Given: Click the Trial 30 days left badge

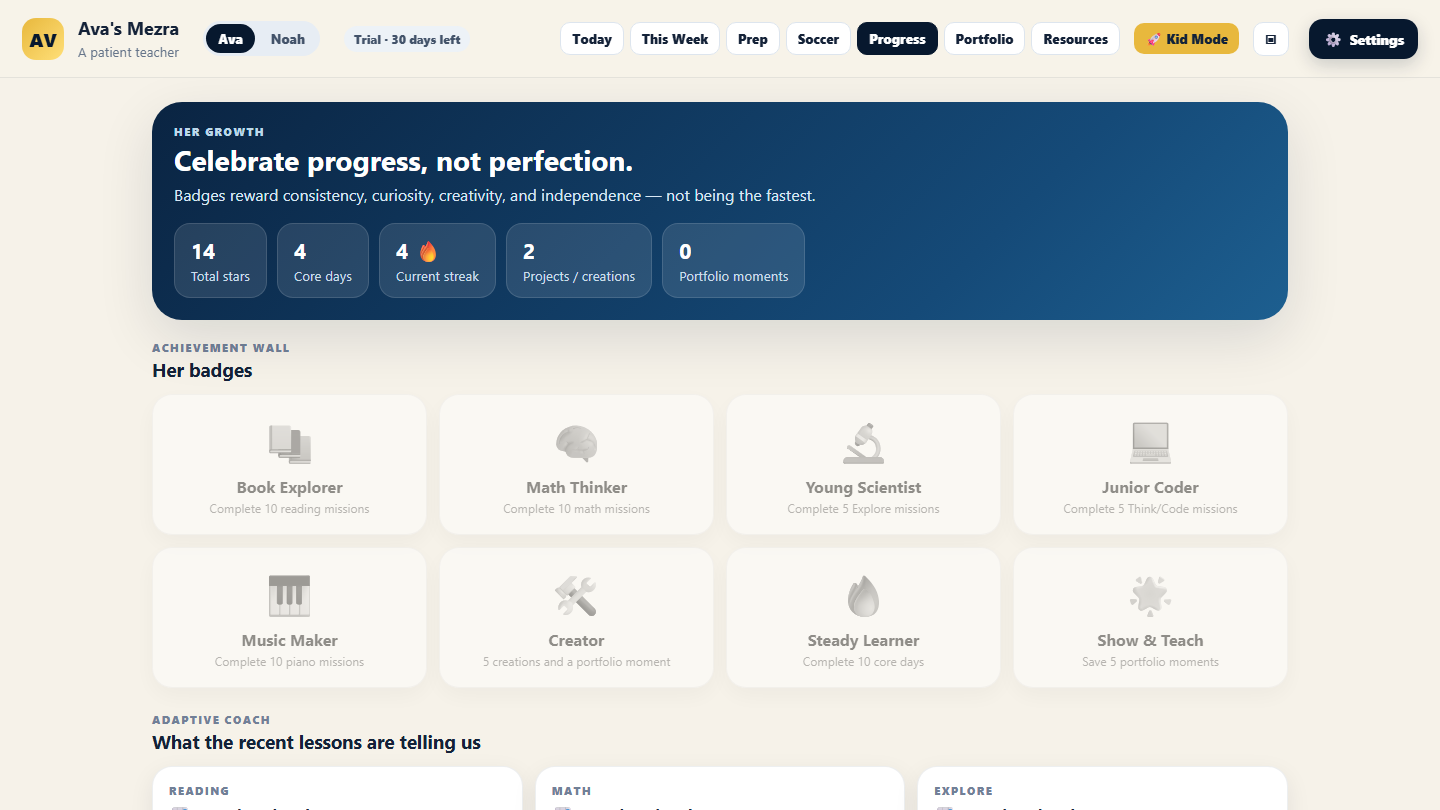Looking at the screenshot, I should pyautogui.click(x=407, y=39).
